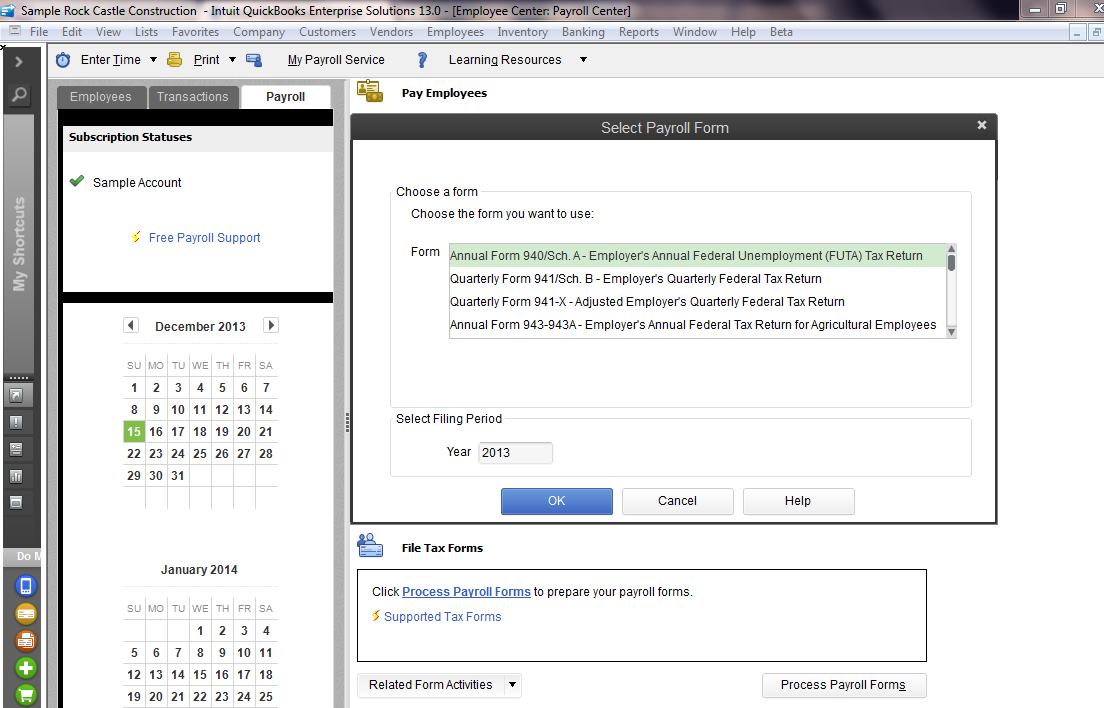Click the Enter Time clock icon
This screenshot has width=1104, height=708.
point(63,60)
